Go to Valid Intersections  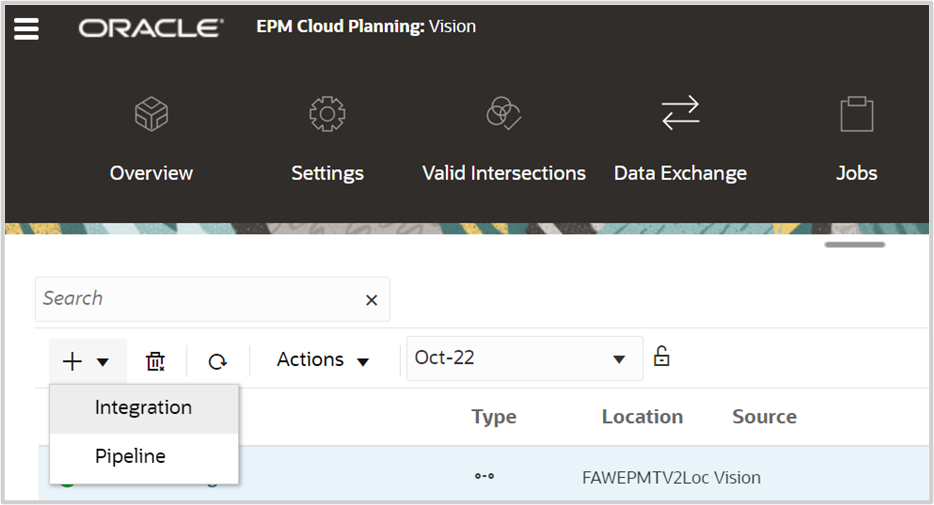(x=504, y=140)
